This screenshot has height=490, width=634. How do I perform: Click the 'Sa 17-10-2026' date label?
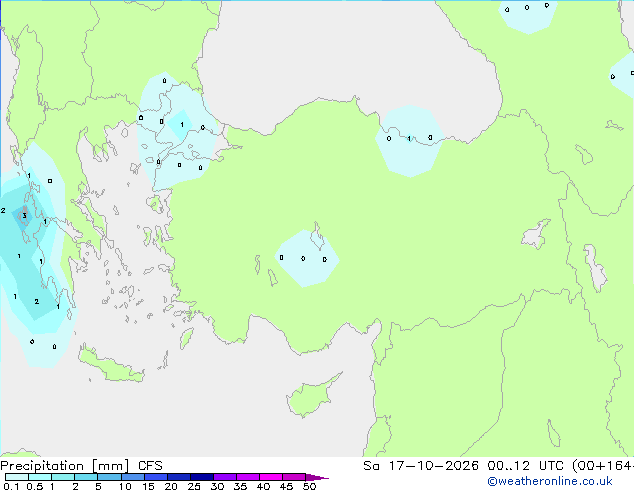click(421, 466)
